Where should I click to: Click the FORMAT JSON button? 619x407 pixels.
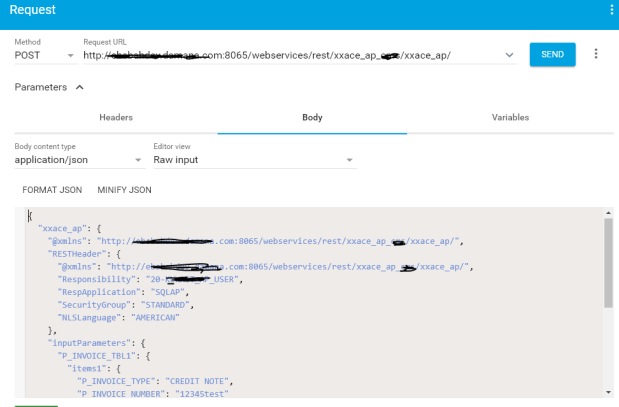click(52, 190)
